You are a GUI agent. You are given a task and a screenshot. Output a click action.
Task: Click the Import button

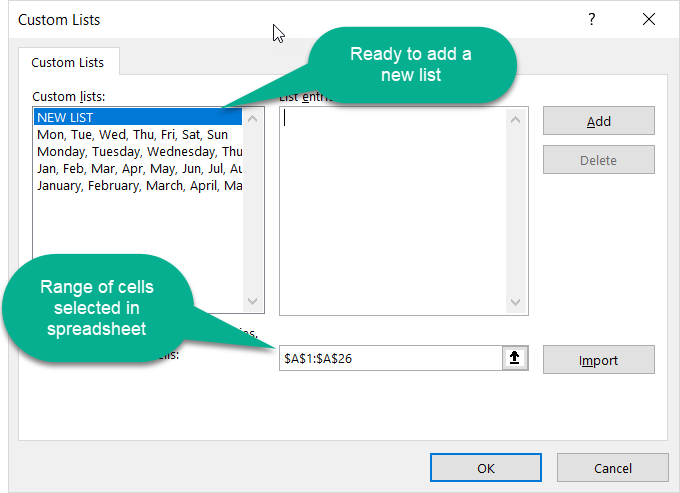pyautogui.click(x=598, y=360)
